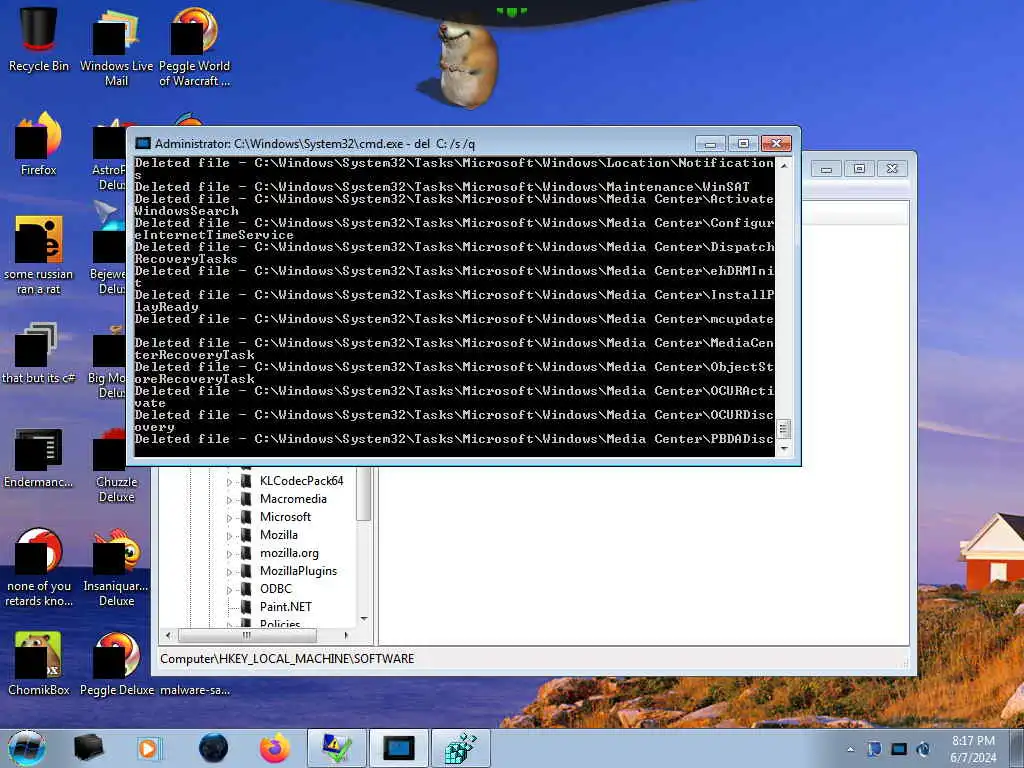Select the "that but its c#" desktop icon

(x=39, y=353)
